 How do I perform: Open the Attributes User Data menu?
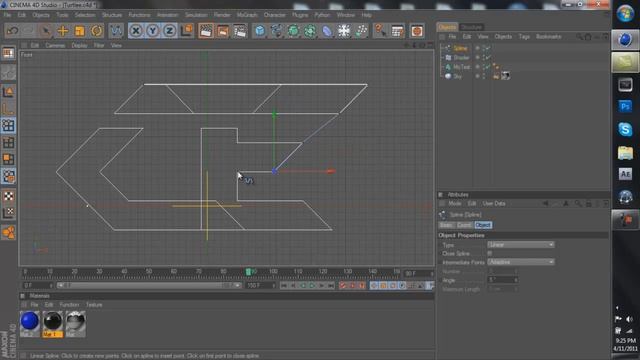click(x=494, y=203)
